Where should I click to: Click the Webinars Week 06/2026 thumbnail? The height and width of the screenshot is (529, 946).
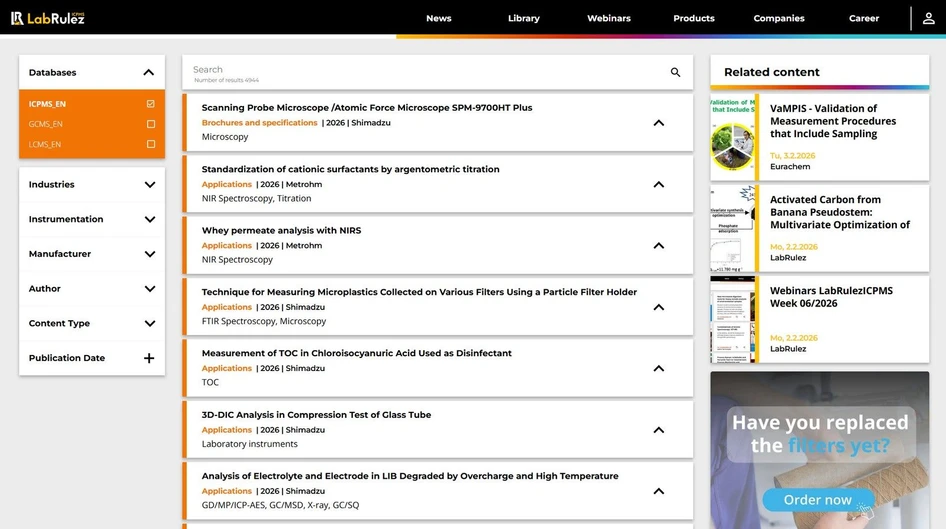(732, 320)
